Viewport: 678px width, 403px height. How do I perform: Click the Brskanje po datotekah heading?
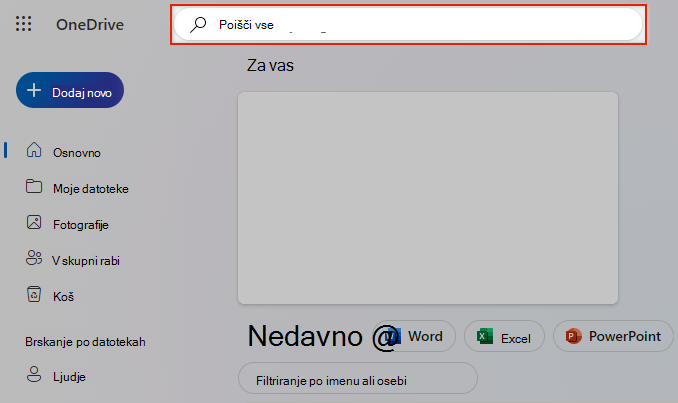coord(85,342)
